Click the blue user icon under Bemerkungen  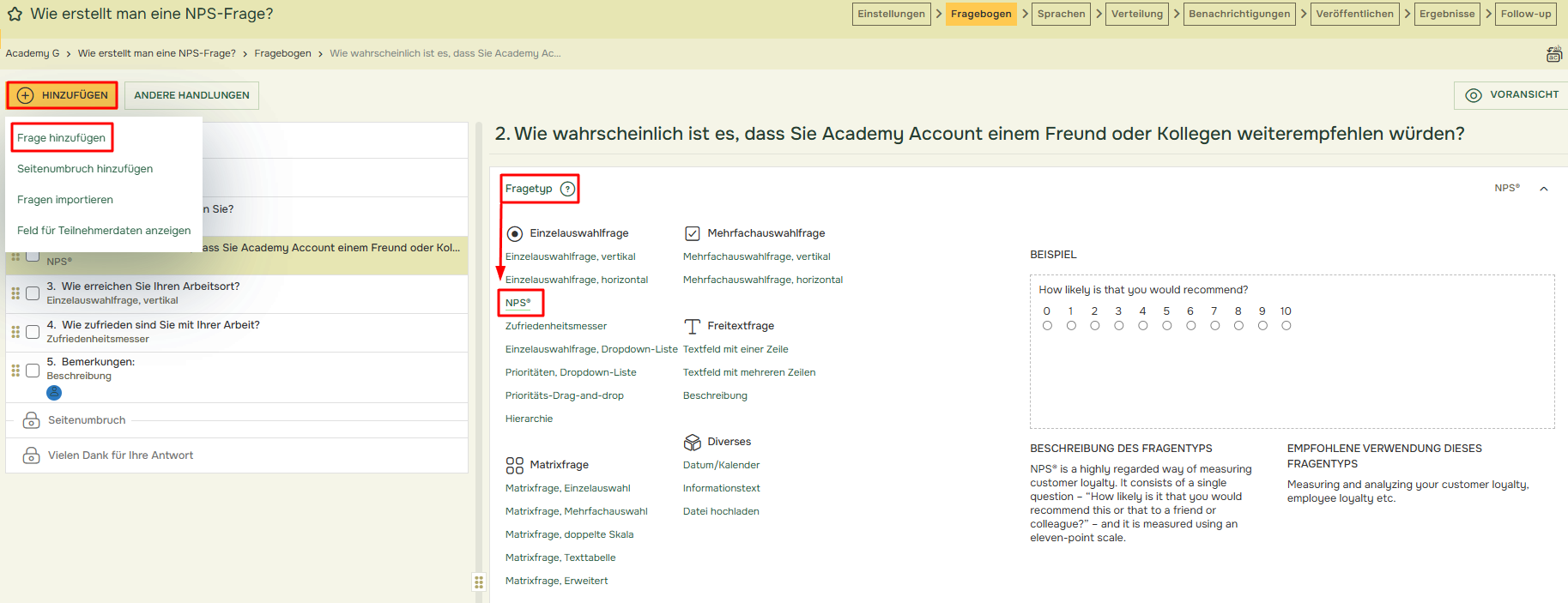pyautogui.click(x=54, y=393)
